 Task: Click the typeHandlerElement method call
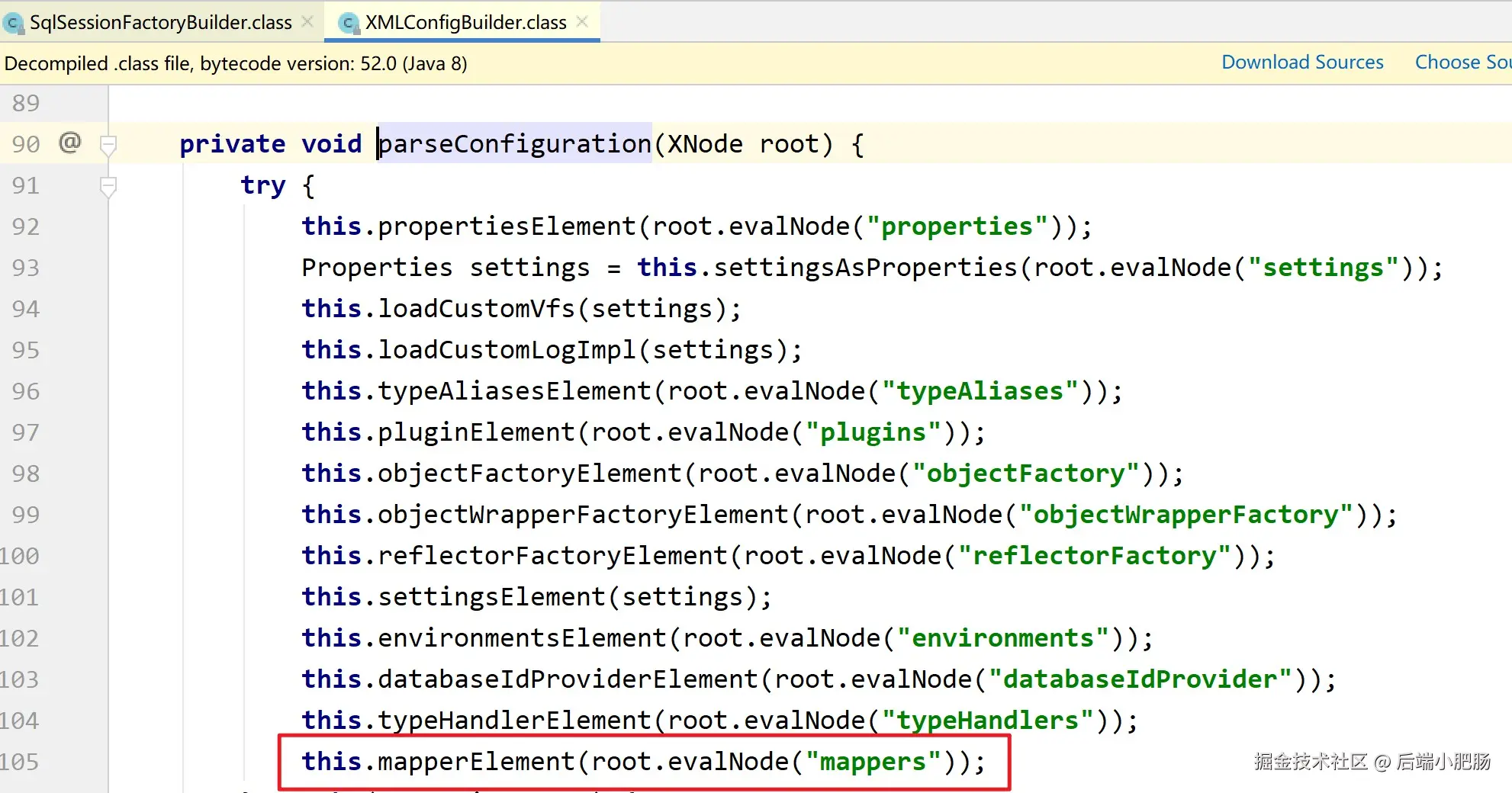[x=514, y=721]
